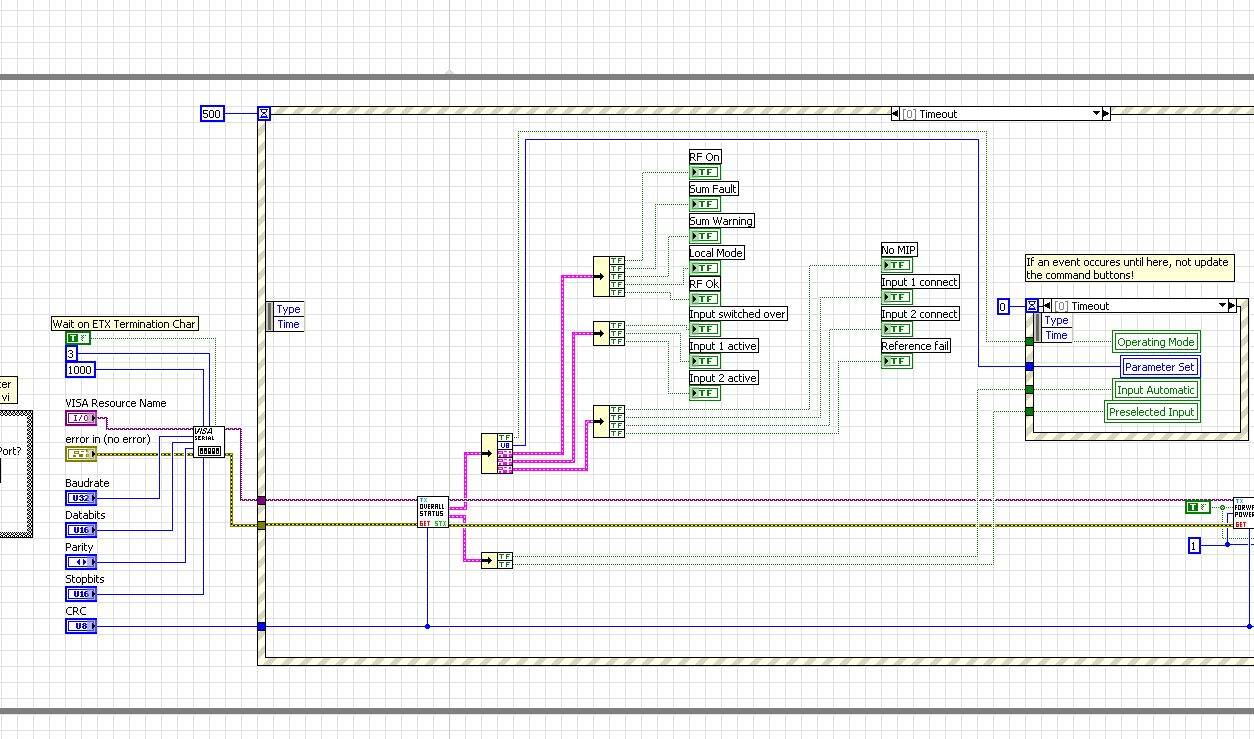
Task: Click the No MIP boolean terminal
Action: (896, 265)
